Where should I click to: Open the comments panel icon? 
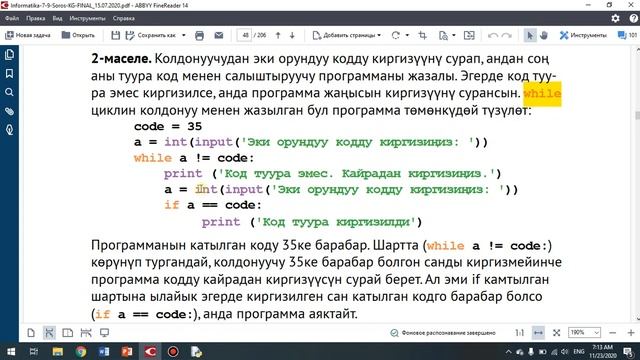[627, 36]
